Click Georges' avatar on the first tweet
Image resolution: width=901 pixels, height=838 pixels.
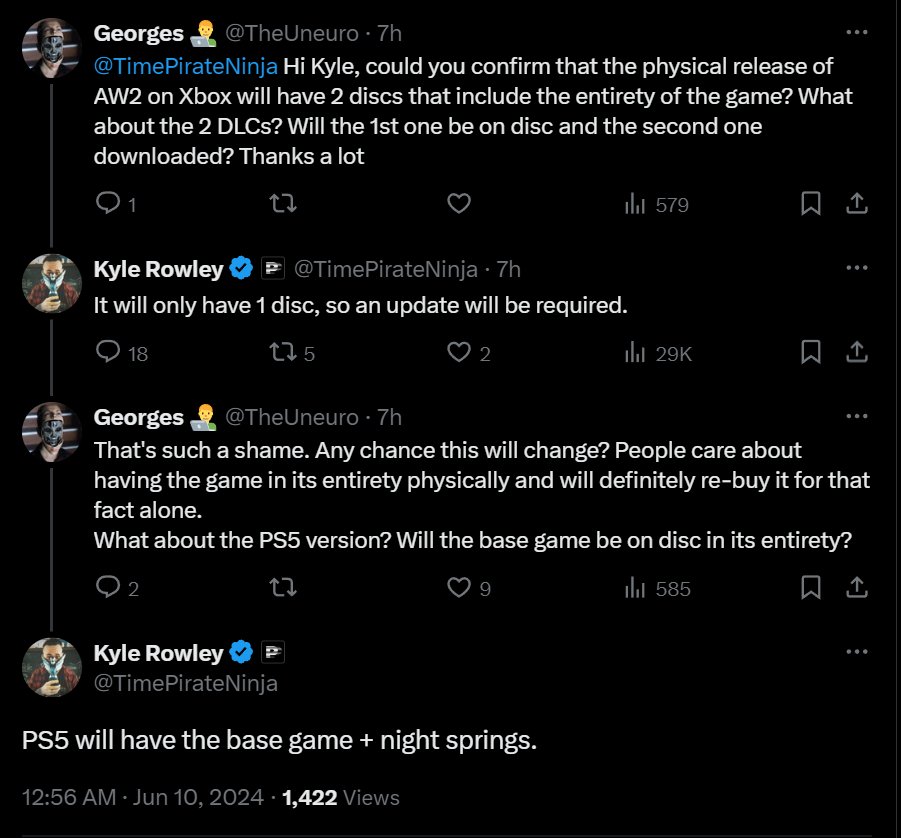(x=51, y=46)
